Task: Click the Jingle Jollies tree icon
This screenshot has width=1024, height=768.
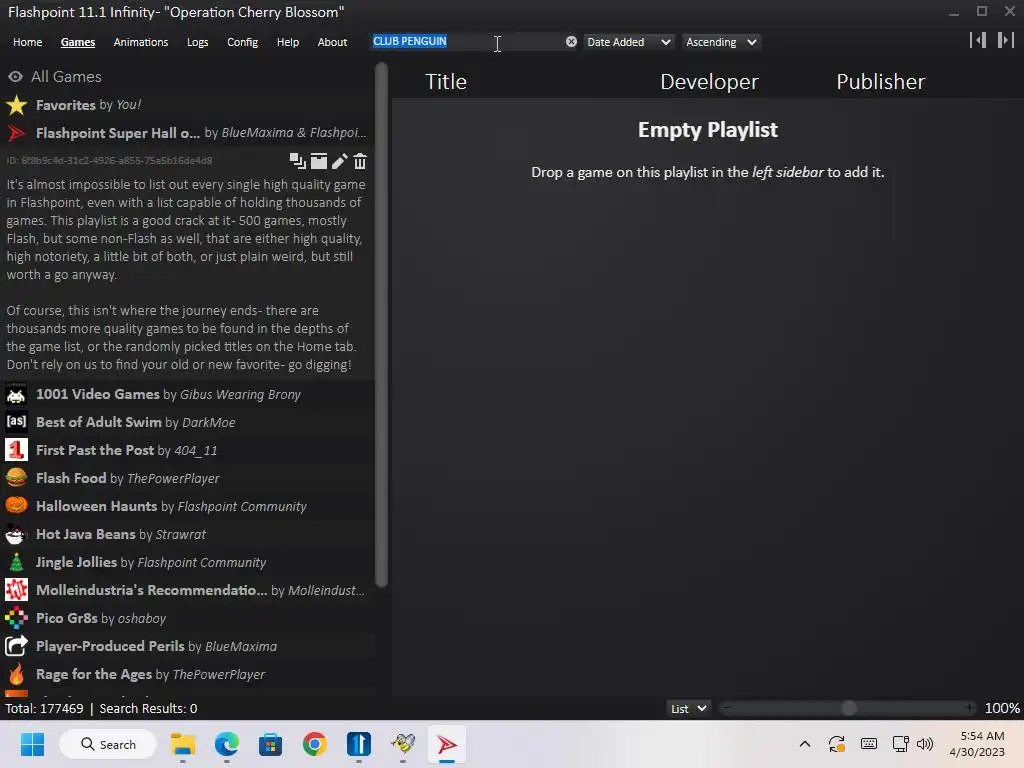Action: pos(16,562)
